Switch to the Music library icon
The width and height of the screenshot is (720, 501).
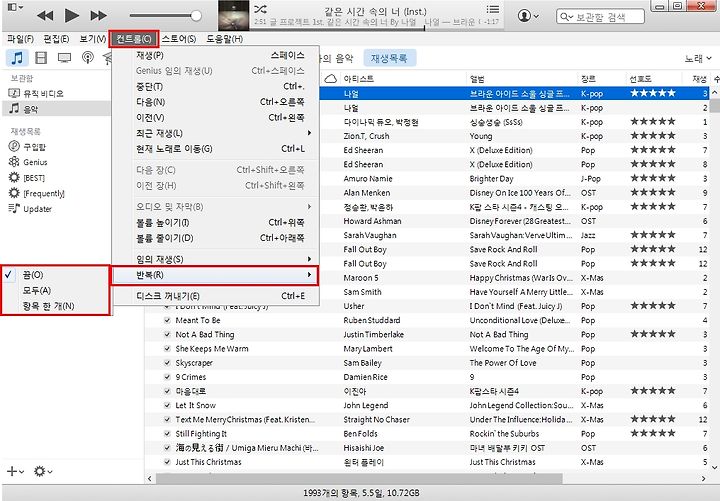point(17,58)
